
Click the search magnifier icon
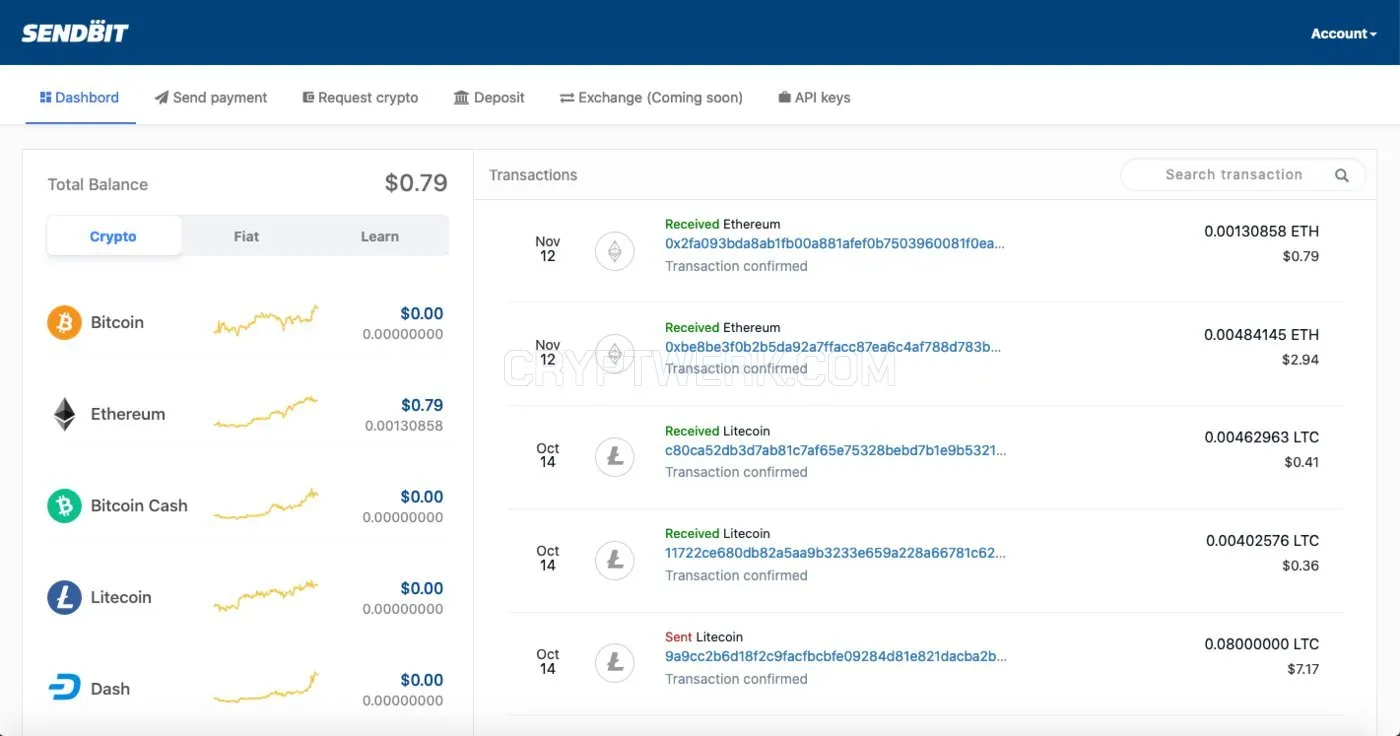tap(1342, 175)
